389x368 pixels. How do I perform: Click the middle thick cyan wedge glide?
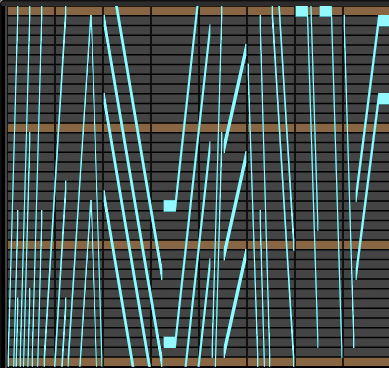235,205
